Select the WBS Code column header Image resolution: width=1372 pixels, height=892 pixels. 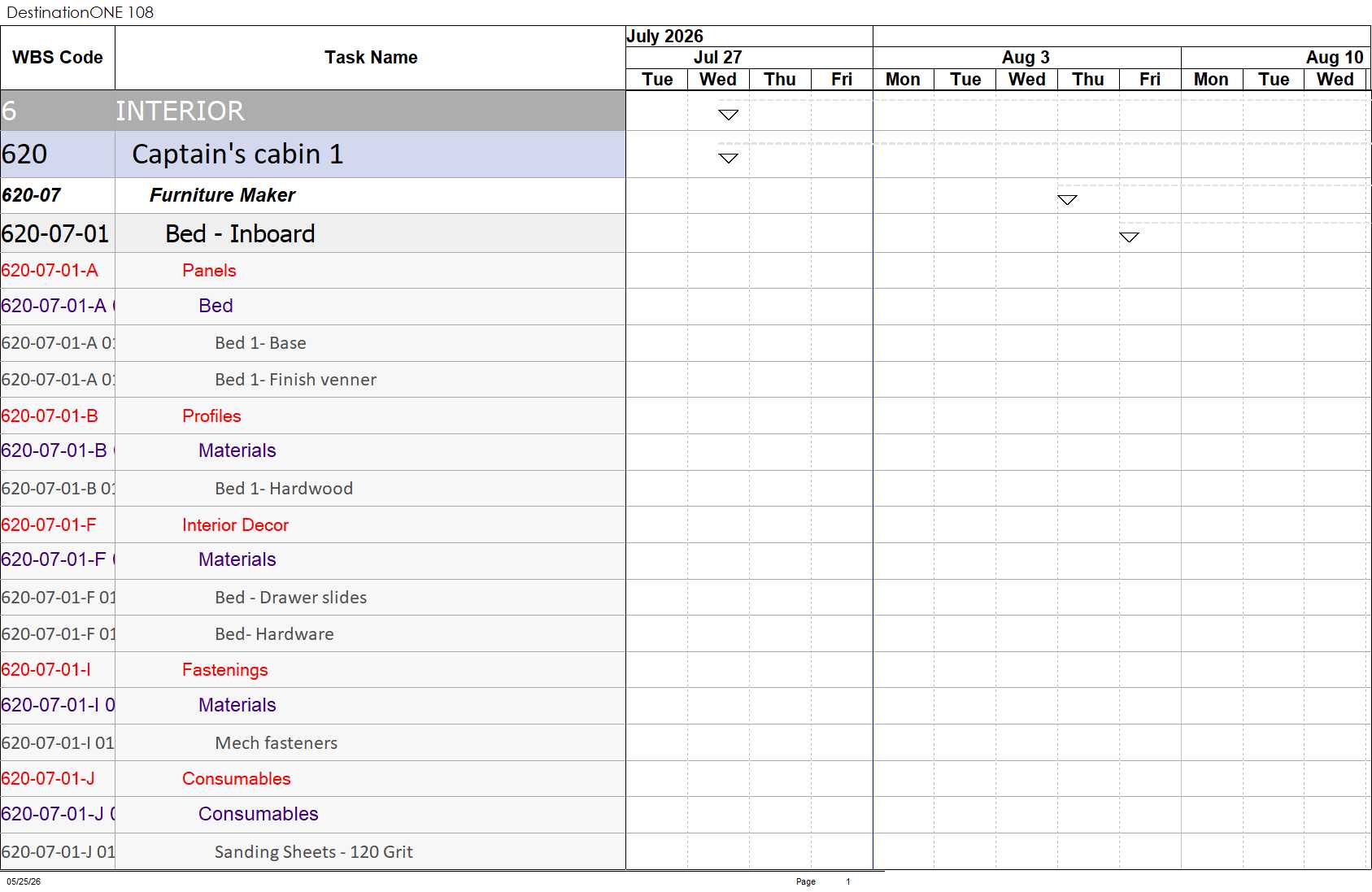coord(58,58)
